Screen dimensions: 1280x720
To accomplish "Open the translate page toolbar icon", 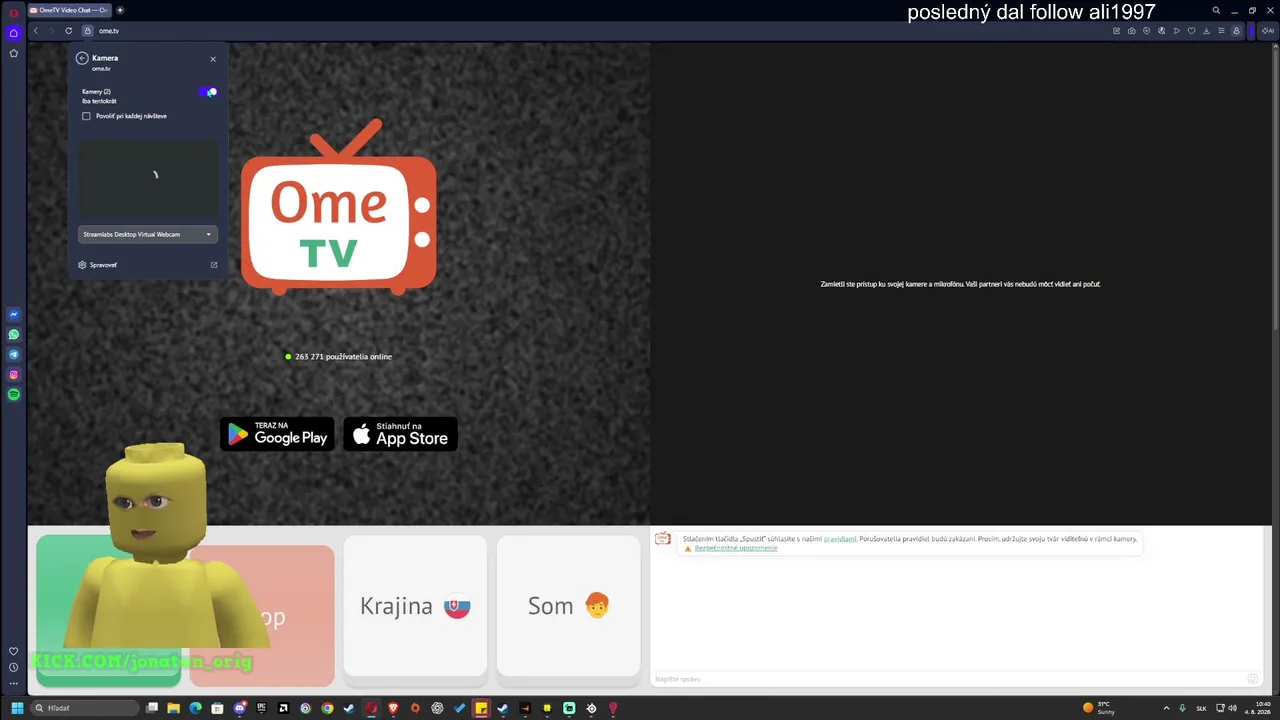I will click(1161, 31).
